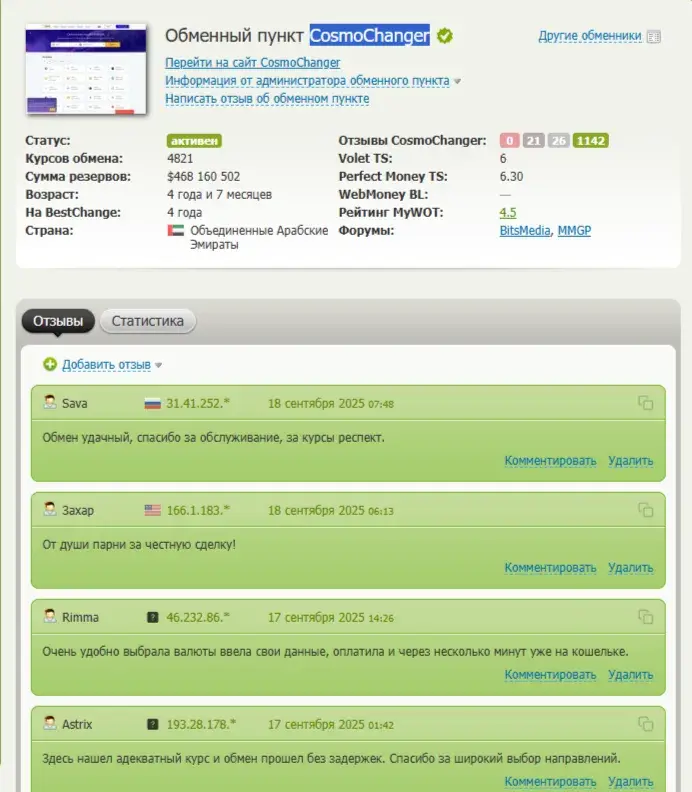Click the user avatar icon next to Astrix

(50, 723)
